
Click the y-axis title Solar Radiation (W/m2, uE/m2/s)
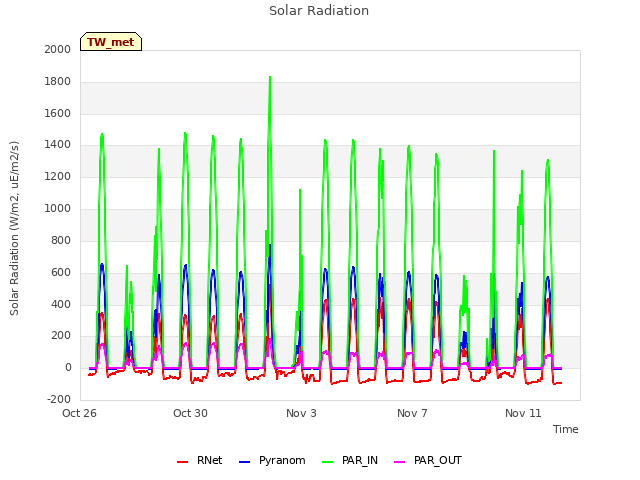tap(14, 228)
